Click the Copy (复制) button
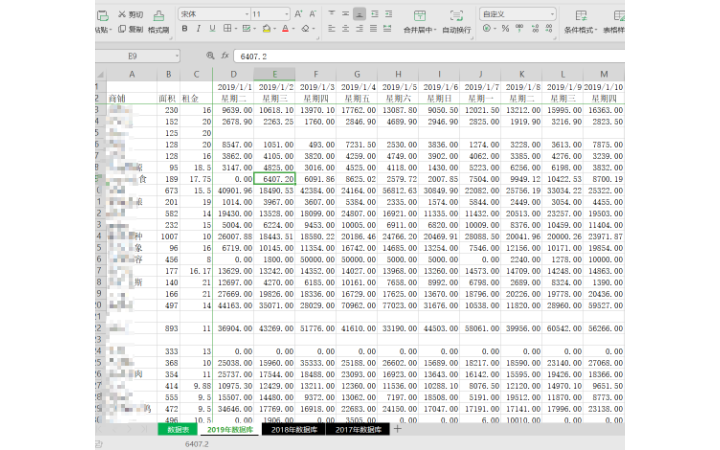Image resolution: width=720 pixels, height=450 pixels. (130, 29)
